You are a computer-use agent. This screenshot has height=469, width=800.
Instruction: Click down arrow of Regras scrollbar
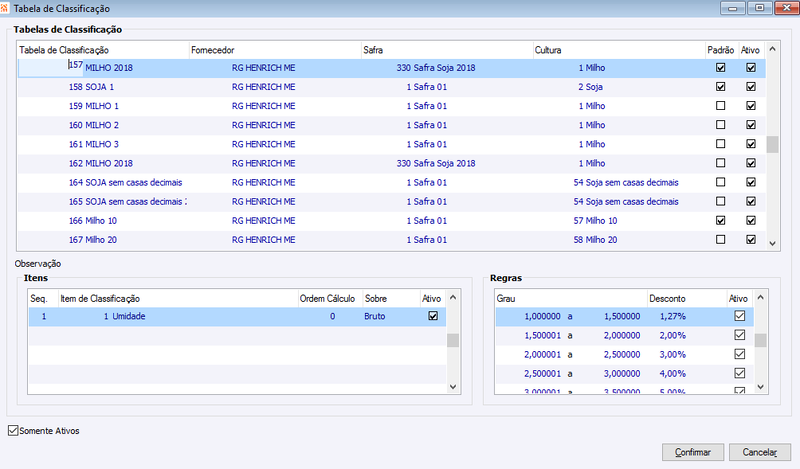pos(760,387)
